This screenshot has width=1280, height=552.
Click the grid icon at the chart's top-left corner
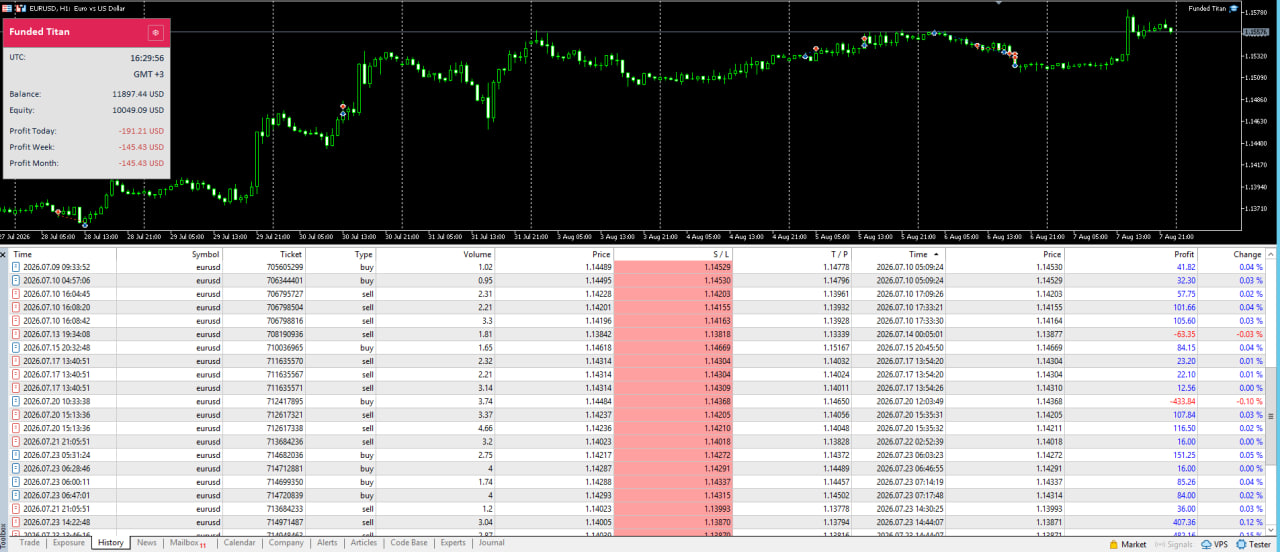click(7, 9)
